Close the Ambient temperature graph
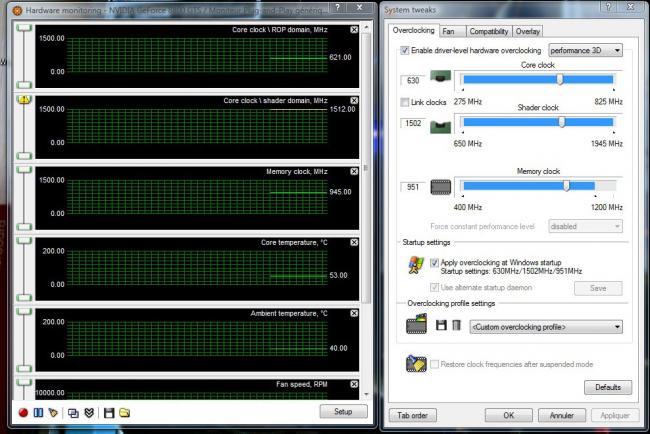The width and height of the screenshot is (650, 434). [354, 313]
